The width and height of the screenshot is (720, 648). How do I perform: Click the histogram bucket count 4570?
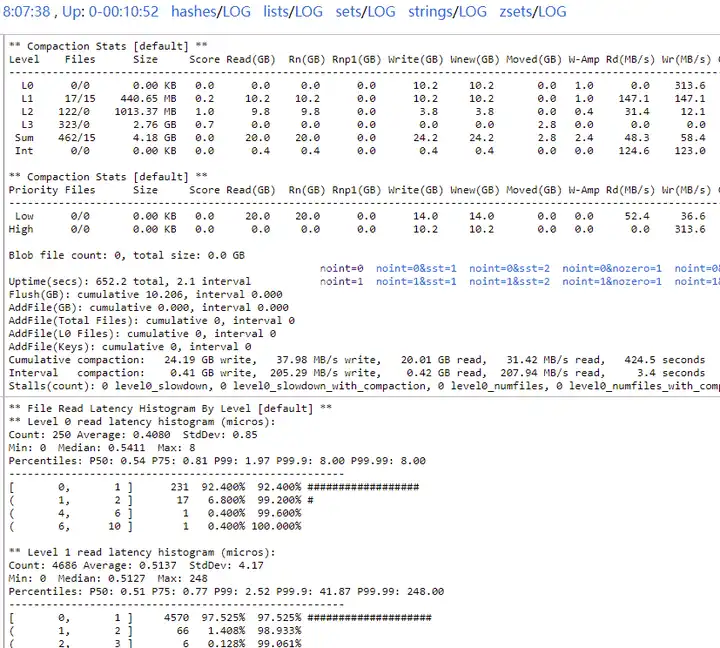pos(176,618)
